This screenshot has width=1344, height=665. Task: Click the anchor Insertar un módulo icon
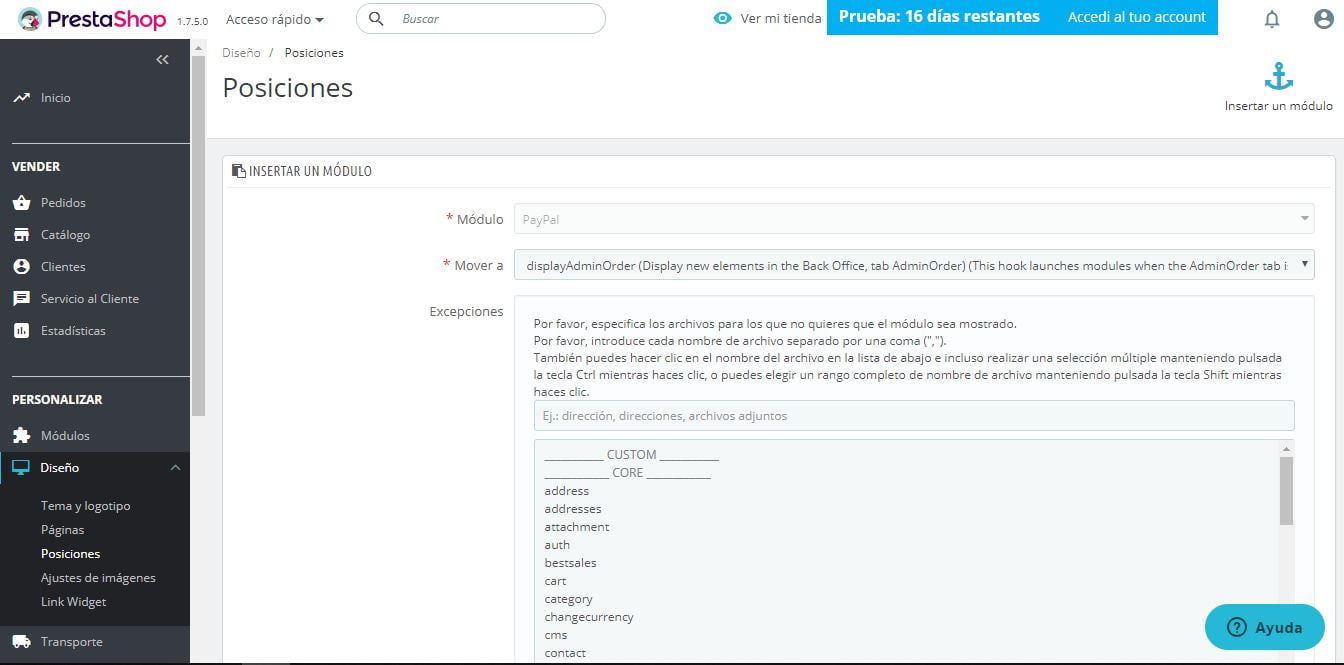pos(1278,76)
